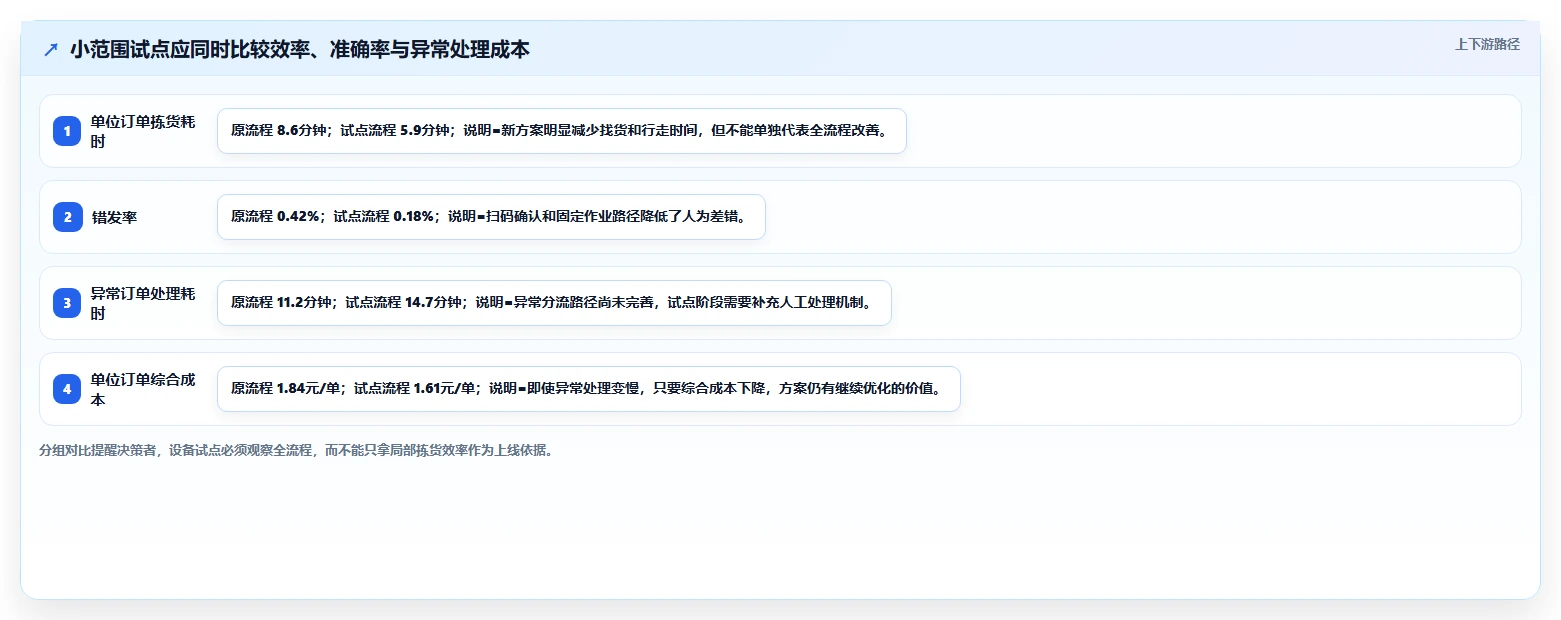Click the label 单位订单拣货耗时

144,131
